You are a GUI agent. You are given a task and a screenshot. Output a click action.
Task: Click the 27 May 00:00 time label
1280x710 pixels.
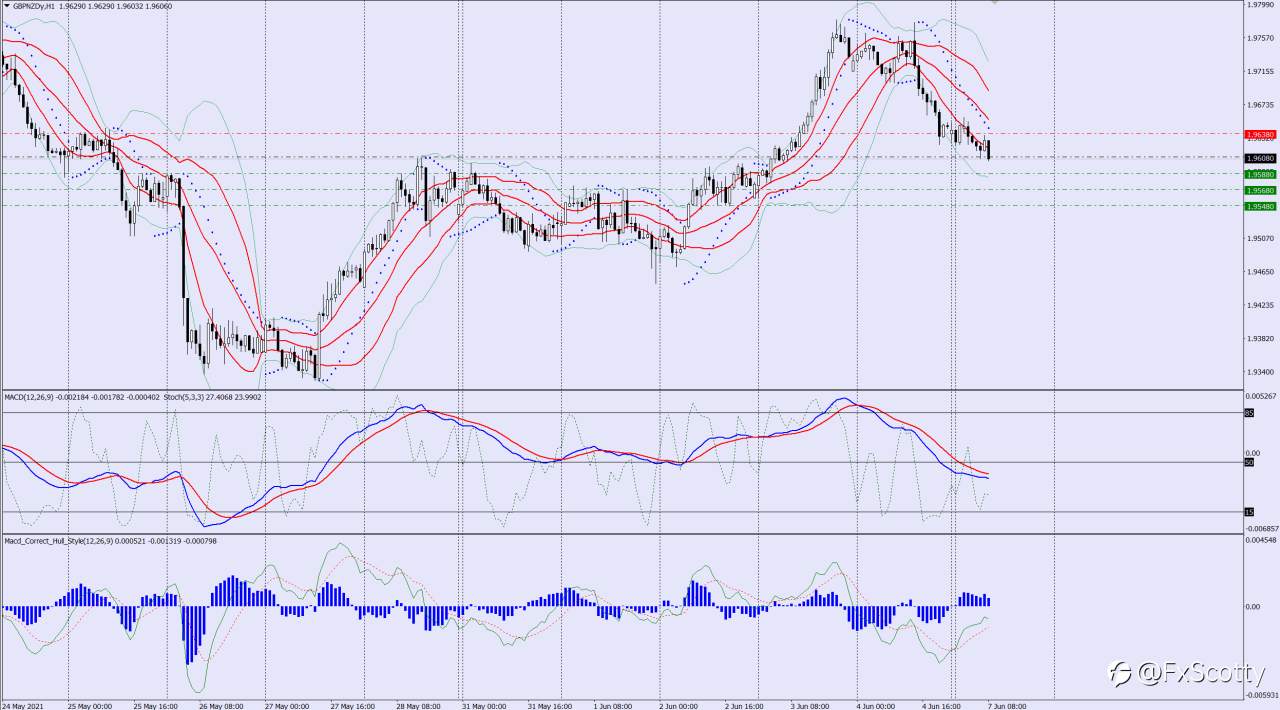pyautogui.click(x=288, y=704)
